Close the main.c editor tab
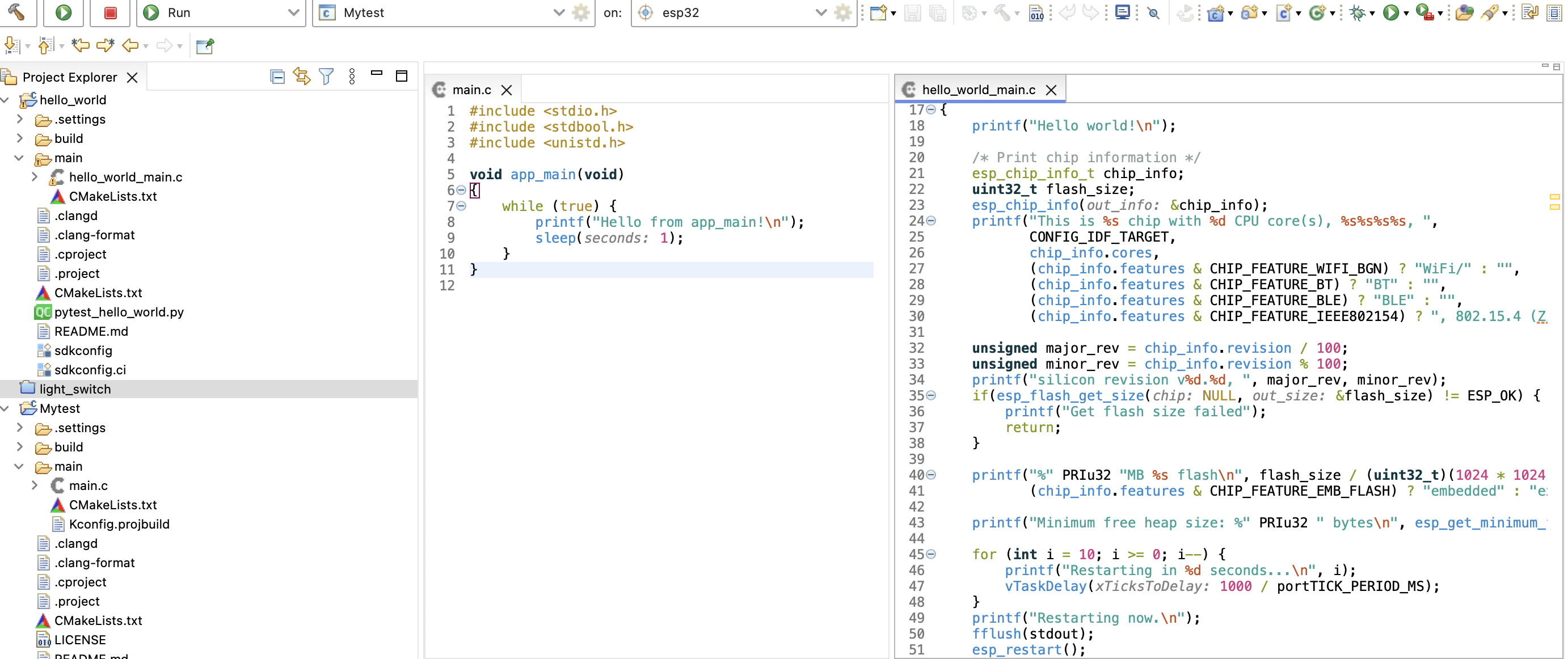The width and height of the screenshot is (1568, 659). click(507, 90)
